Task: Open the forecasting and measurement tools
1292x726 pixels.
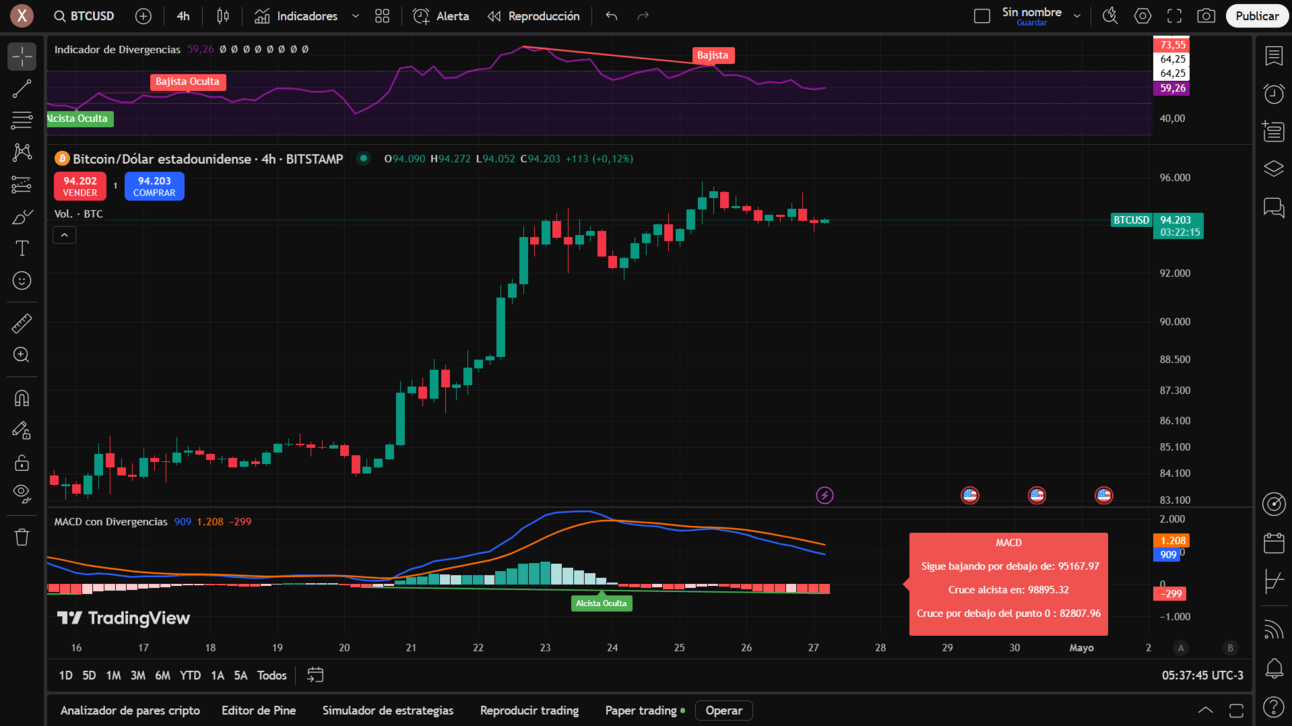Action: click(x=22, y=185)
